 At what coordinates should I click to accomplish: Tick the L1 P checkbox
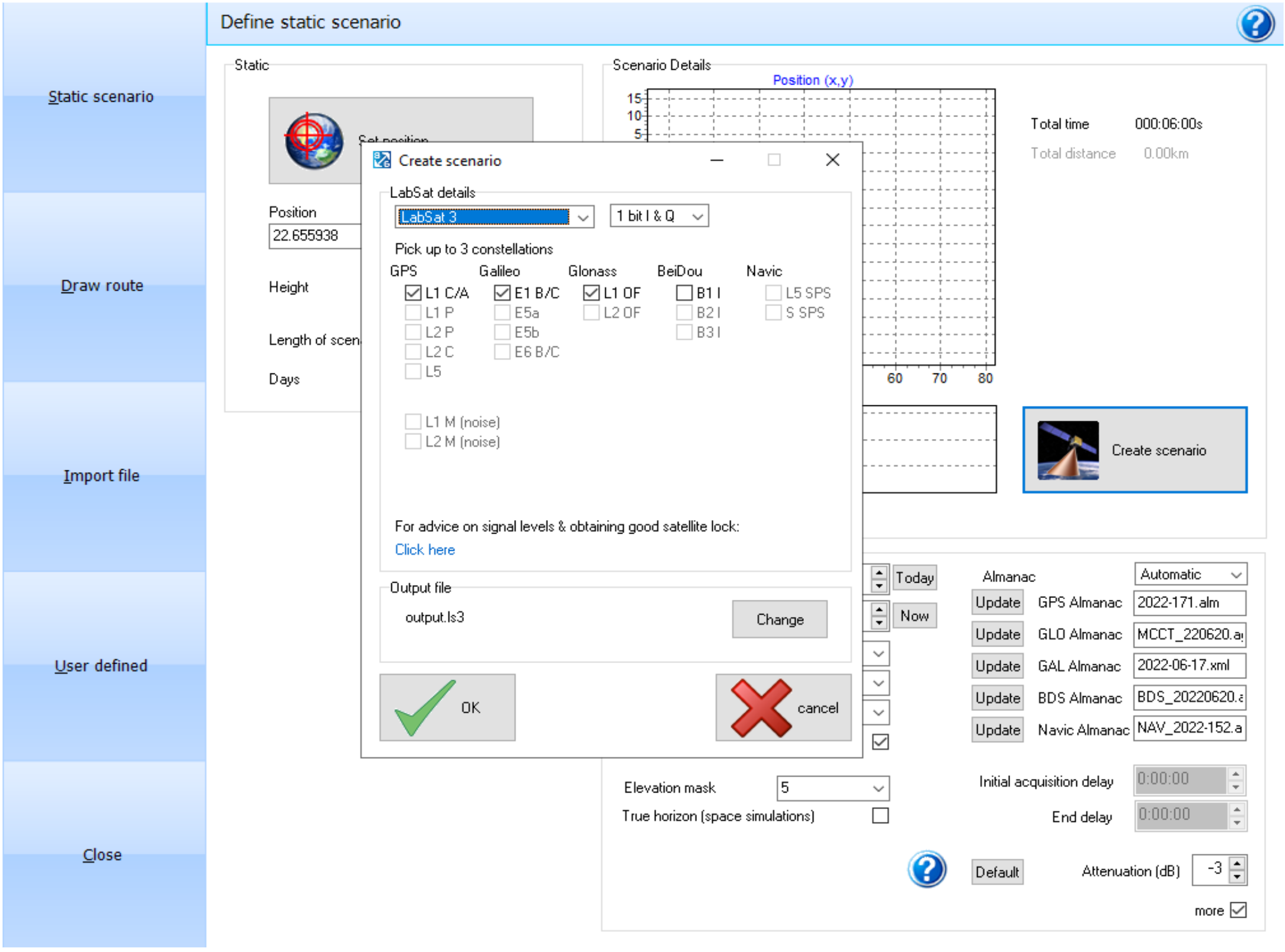tap(413, 312)
